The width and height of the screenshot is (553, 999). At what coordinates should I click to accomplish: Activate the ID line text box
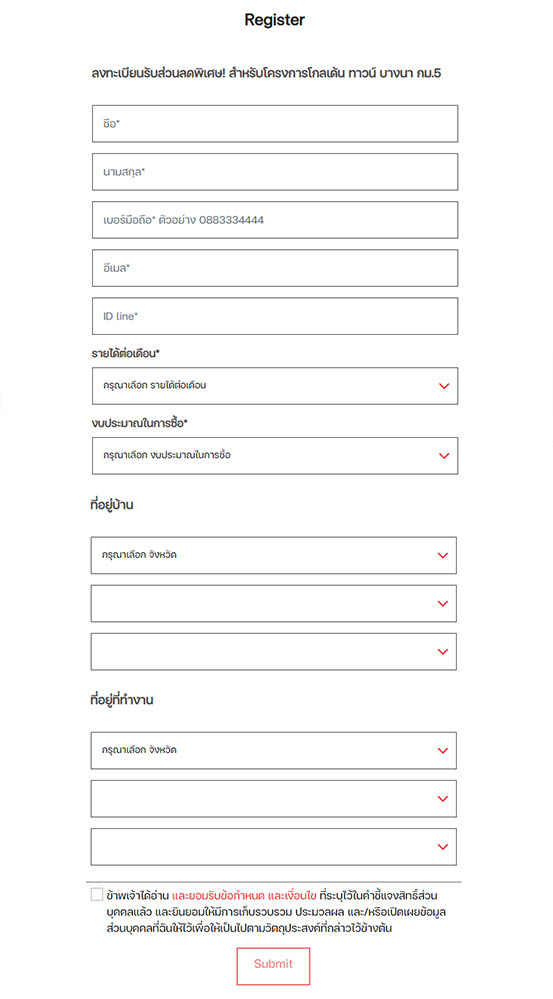275,316
